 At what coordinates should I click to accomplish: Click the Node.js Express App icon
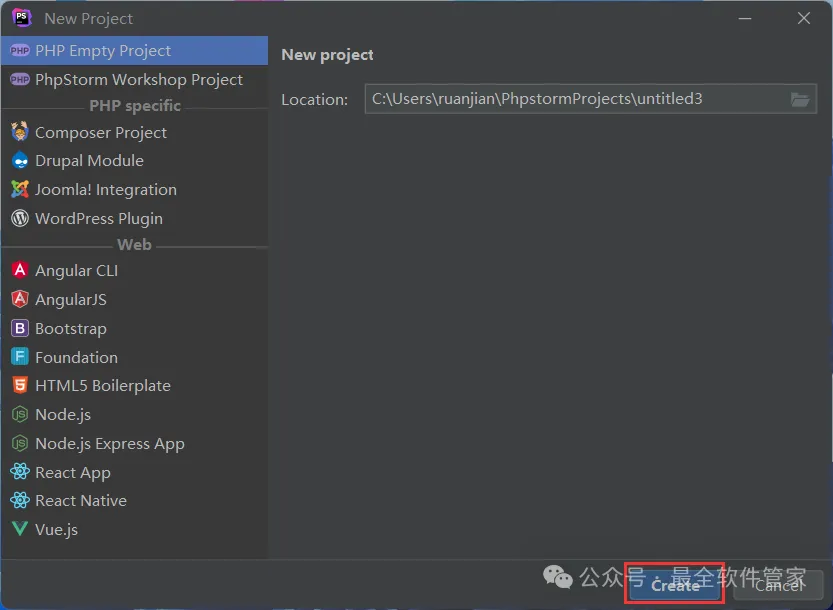point(20,443)
